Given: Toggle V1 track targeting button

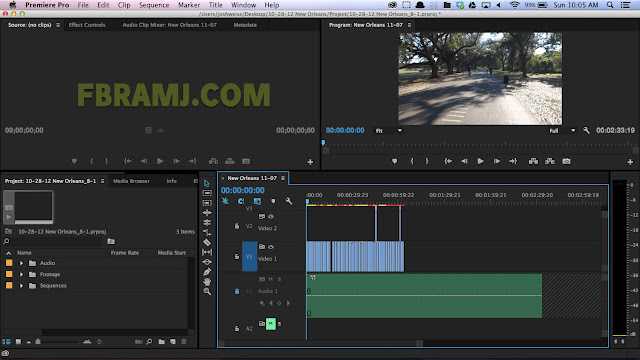Looking at the screenshot, I should 250,256.
